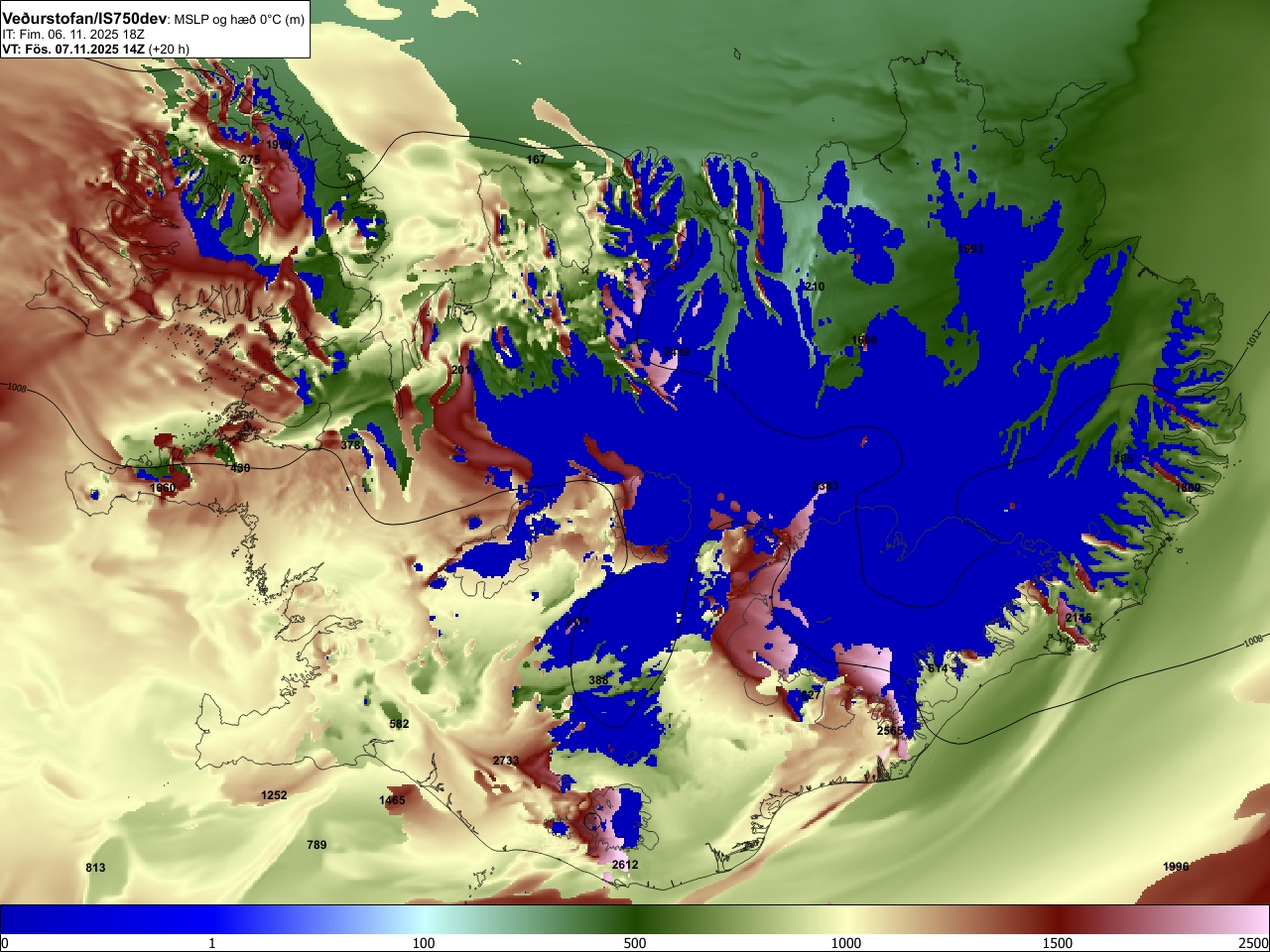Click the map value 2145
Screen dimensions: 1270x952
(1079, 618)
